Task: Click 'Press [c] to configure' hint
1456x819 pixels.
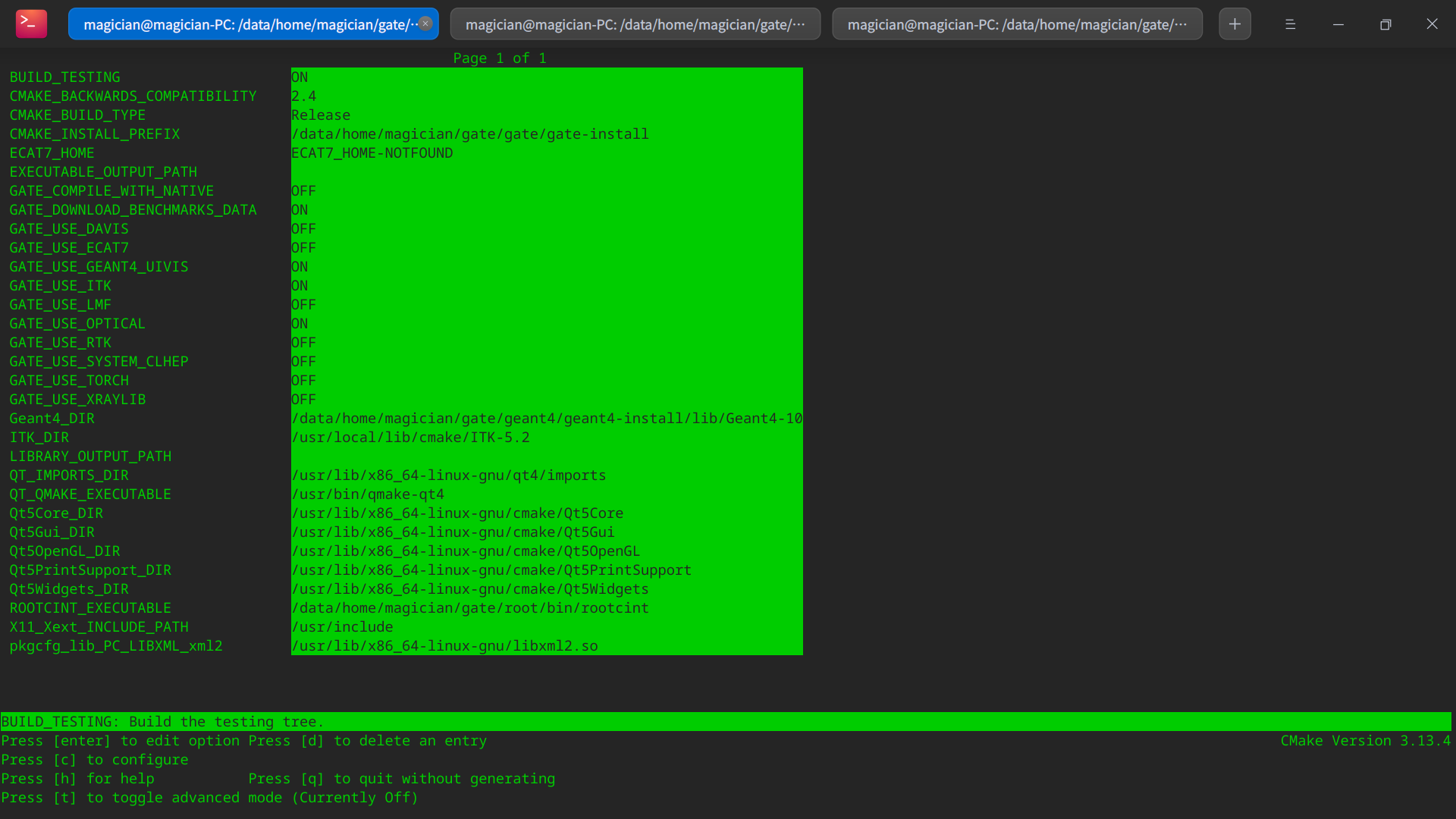Action: click(95, 760)
